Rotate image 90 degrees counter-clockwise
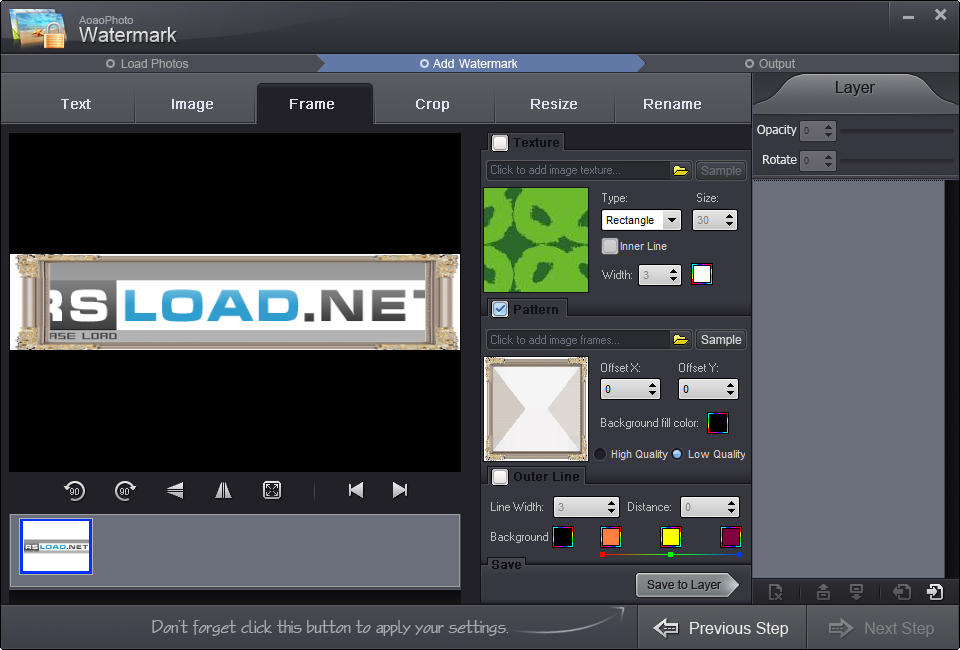The image size is (960, 650). 74,490
